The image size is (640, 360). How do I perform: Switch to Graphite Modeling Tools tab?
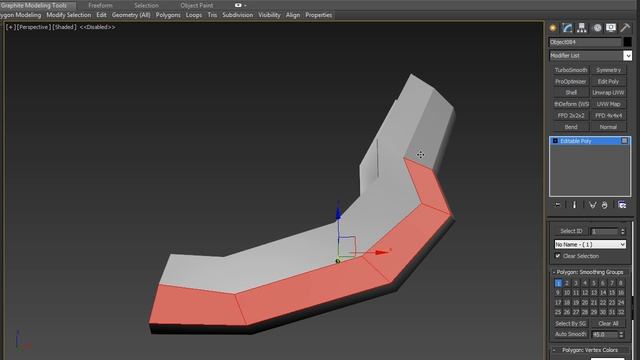pyautogui.click(x=34, y=5)
